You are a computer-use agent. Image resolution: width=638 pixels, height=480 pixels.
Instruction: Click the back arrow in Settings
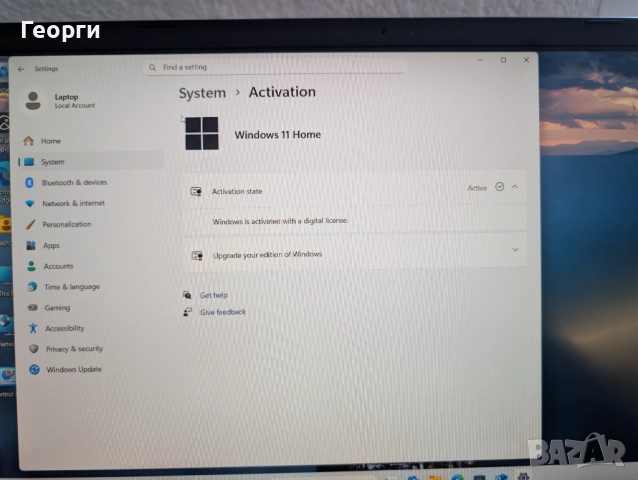21,69
